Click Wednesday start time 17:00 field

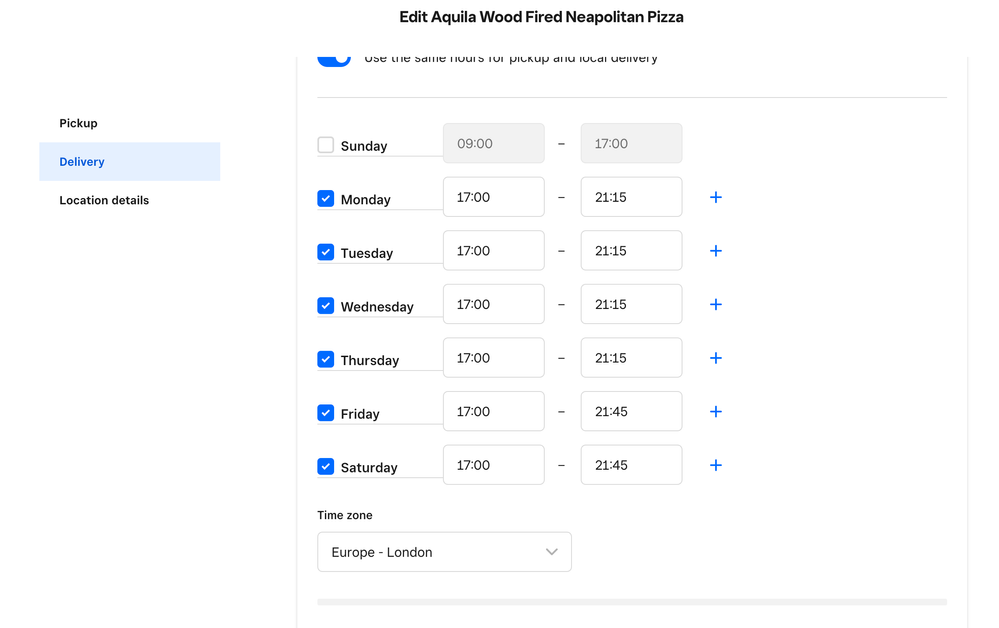click(493, 305)
